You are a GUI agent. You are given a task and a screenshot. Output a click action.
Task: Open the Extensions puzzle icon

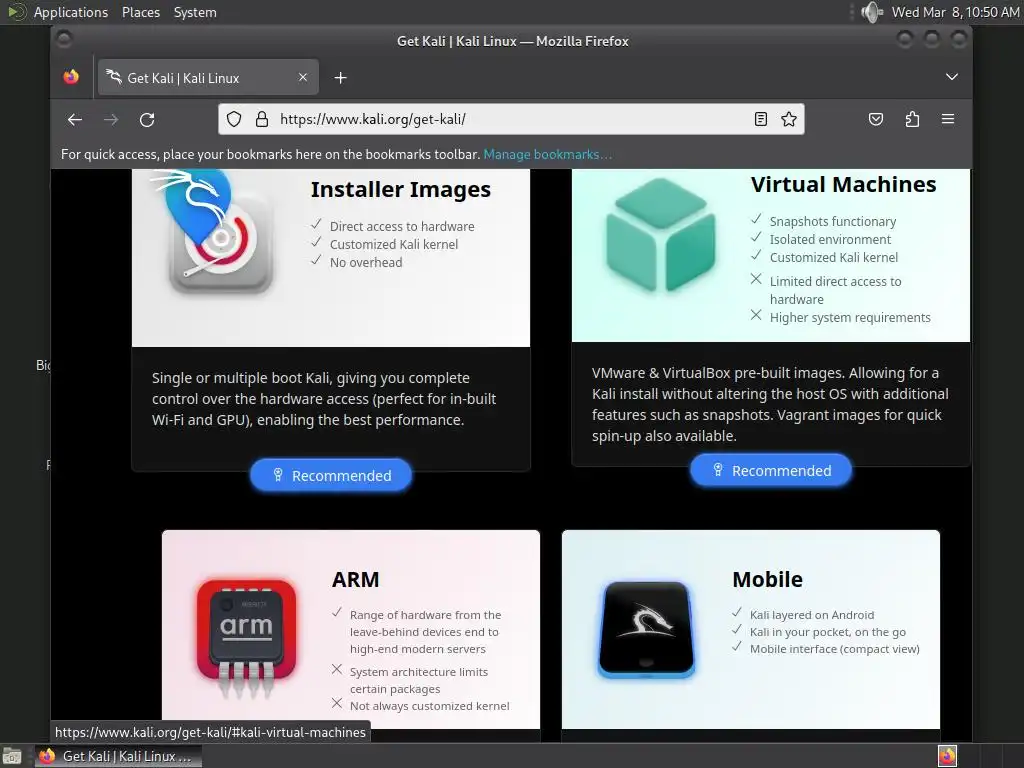(x=912, y=119)
